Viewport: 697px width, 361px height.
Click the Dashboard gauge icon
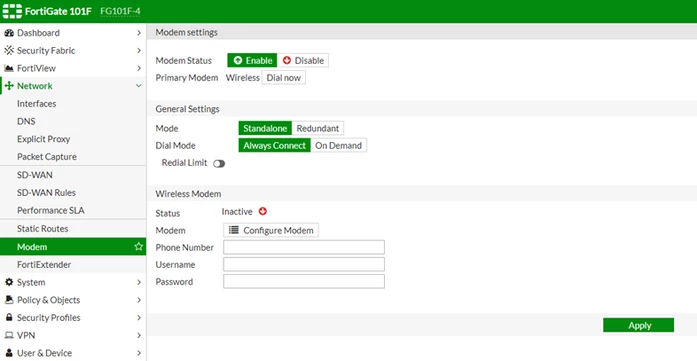coord(9,33)
